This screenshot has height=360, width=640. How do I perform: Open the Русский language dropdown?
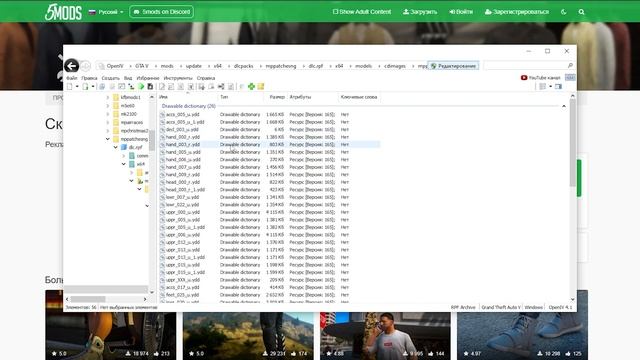coord(106,12)
